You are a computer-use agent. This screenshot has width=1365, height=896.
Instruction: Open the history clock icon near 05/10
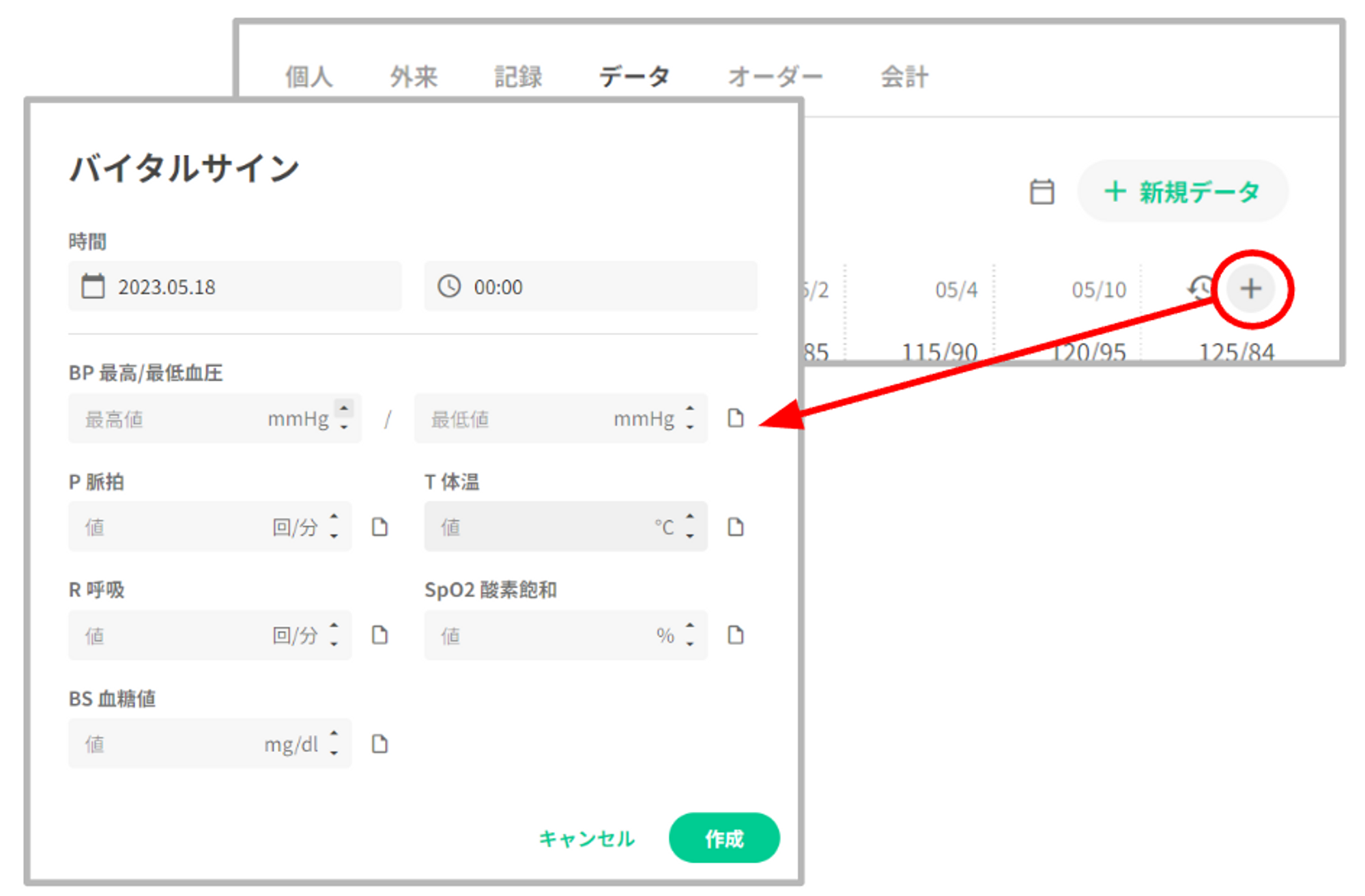point(1201,288)
